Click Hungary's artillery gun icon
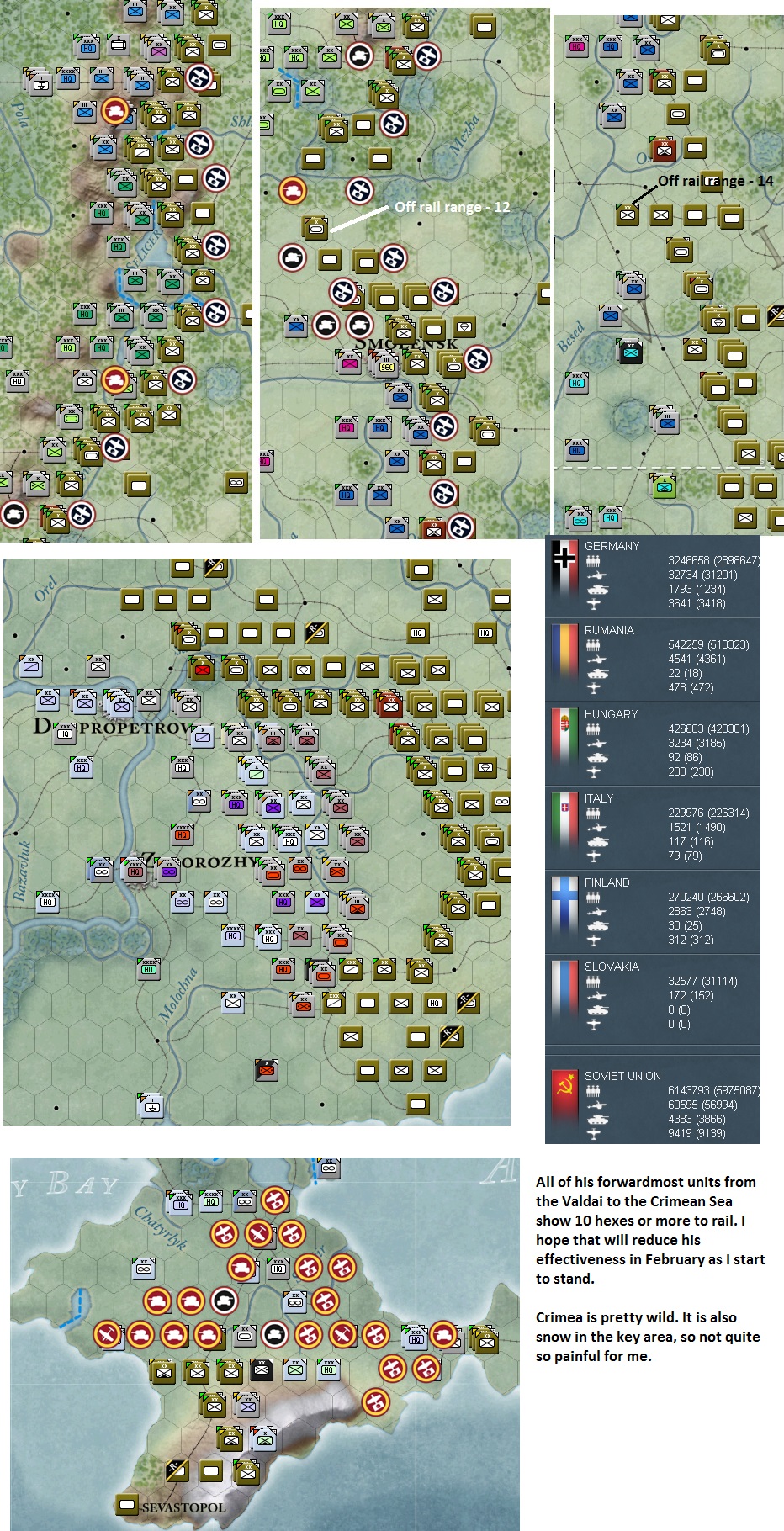Screen dimensions: 784x1531 pyautogui.click(x=595, y=743)
